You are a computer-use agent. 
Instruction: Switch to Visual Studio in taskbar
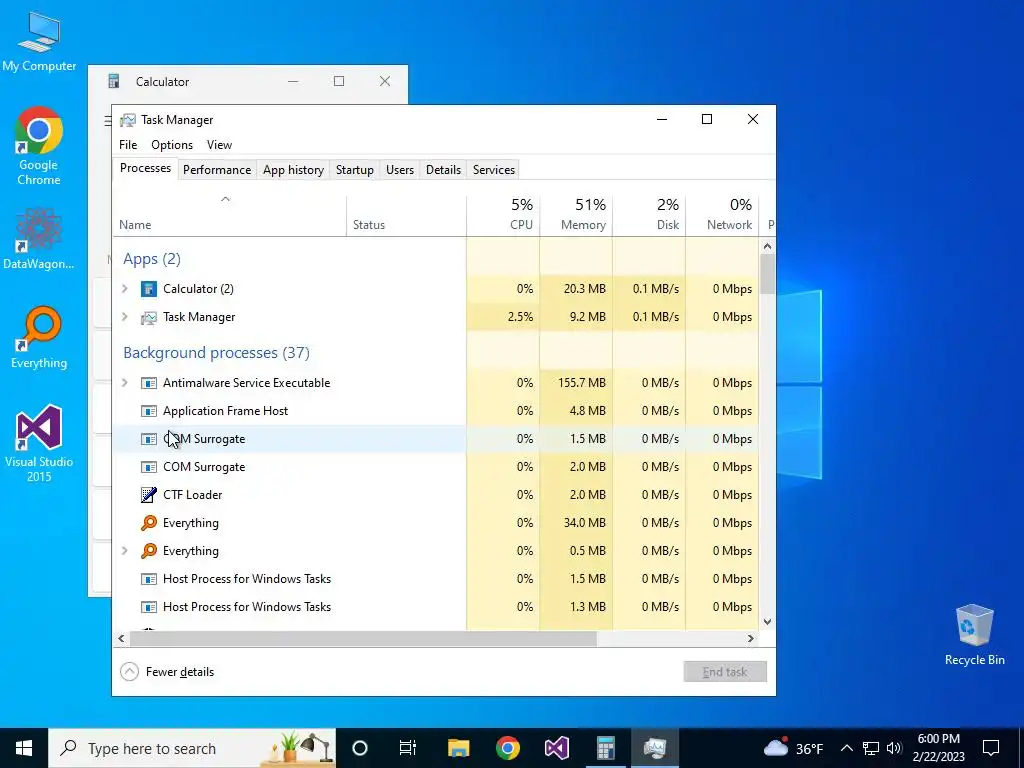click(557, 748)
